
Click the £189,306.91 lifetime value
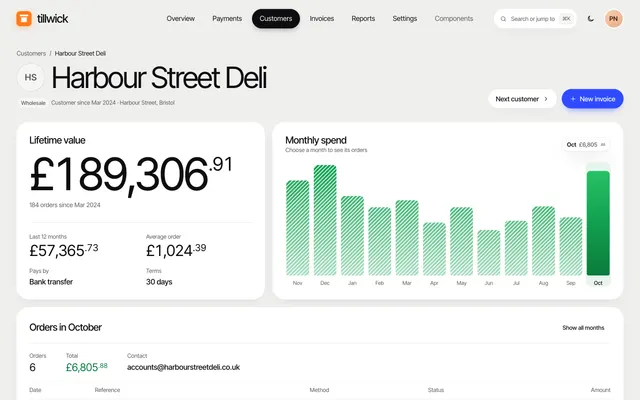pos(131,175)
